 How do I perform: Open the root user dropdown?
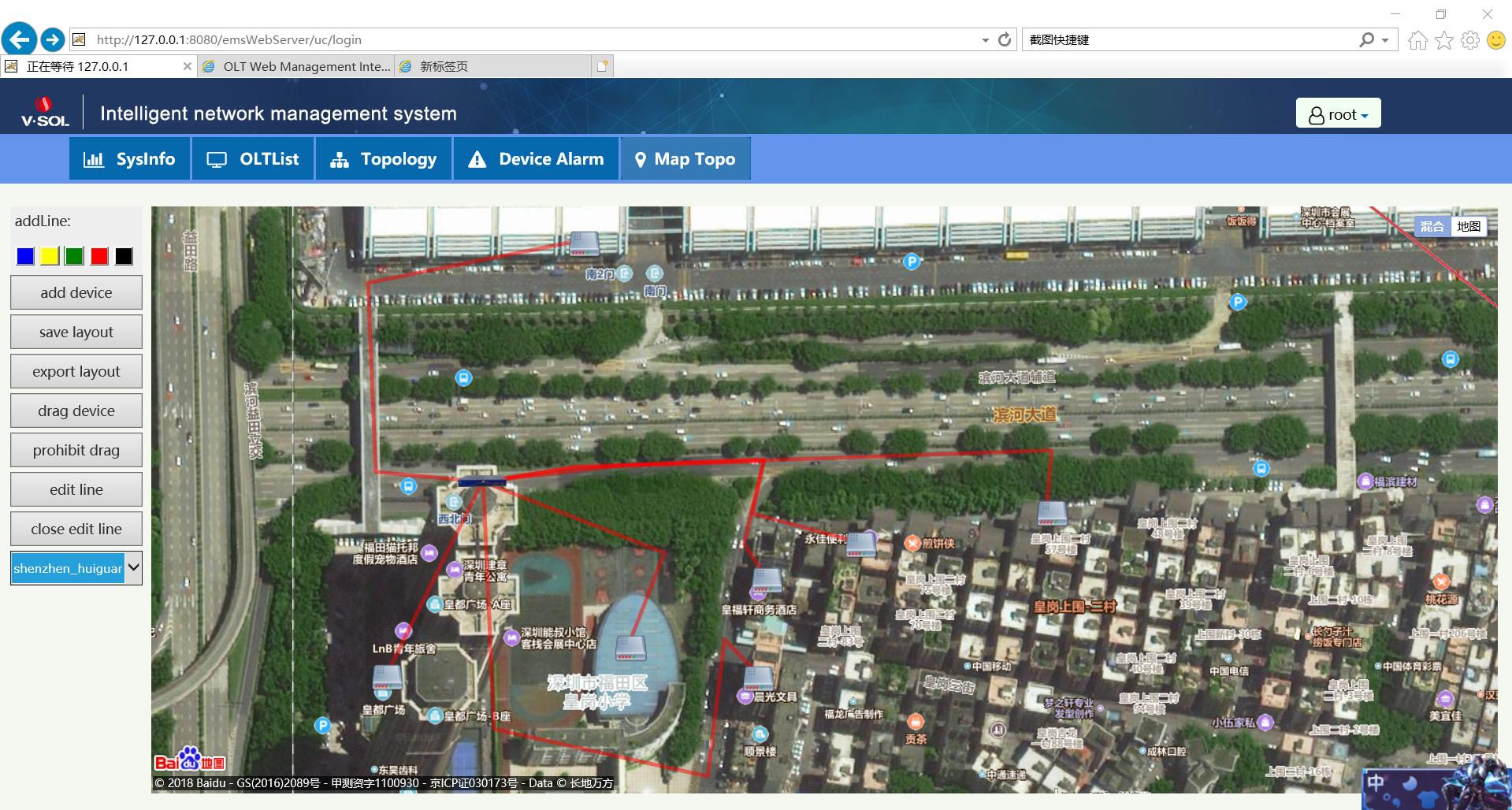(1338, 114)
